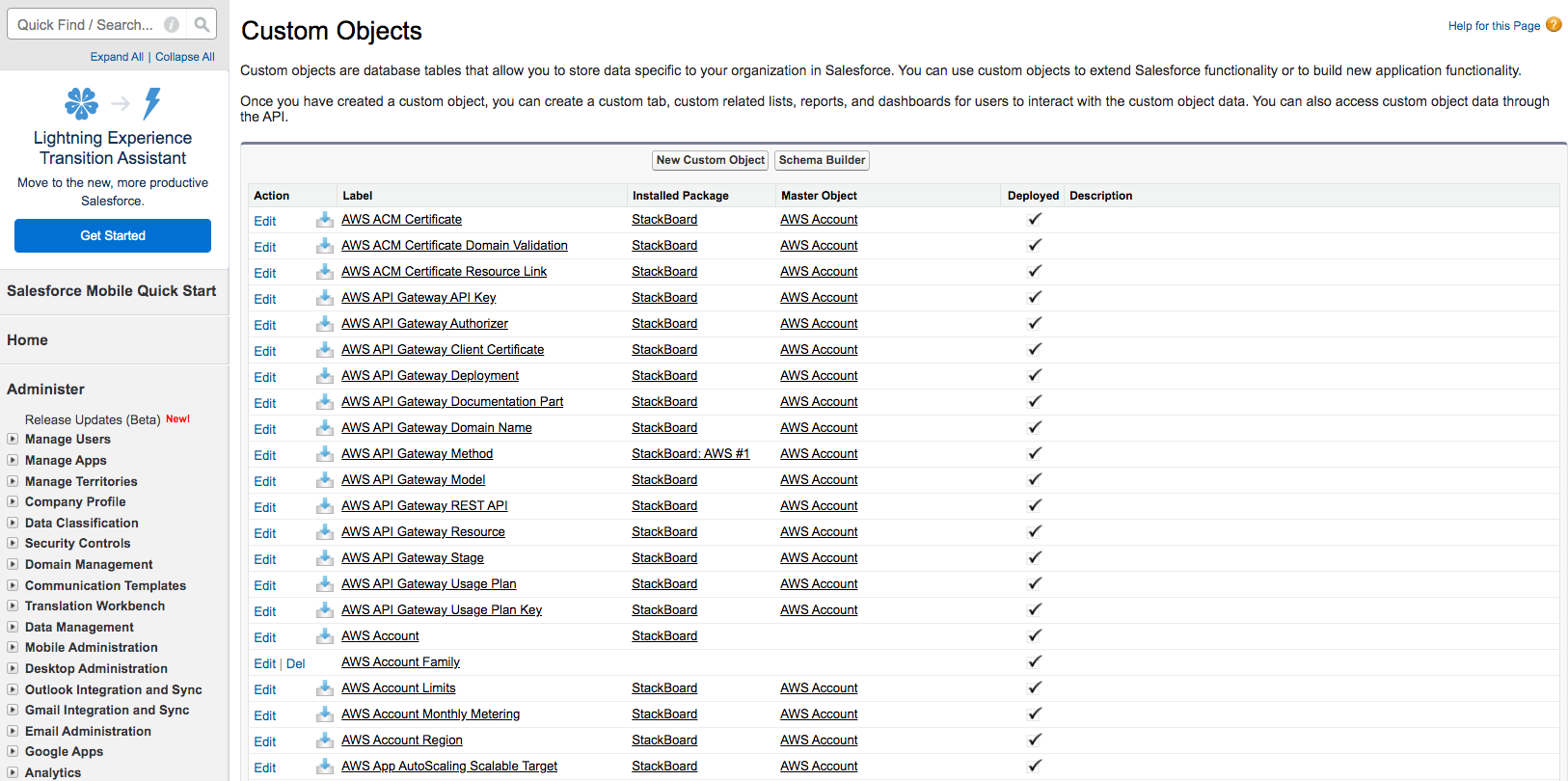This screenshot has width=1568, height=781.
Task: Click the New Custom Object button
Action: (710, 160)
